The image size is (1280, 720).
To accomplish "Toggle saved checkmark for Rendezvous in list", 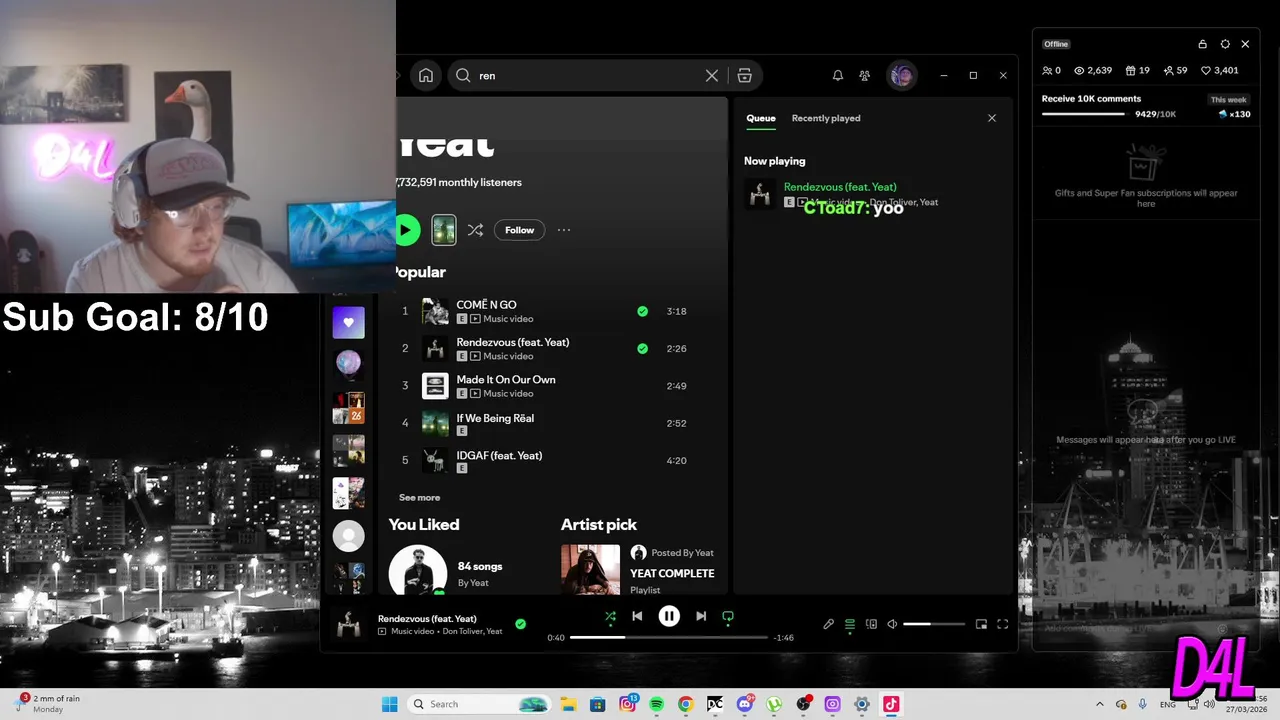I will (642, 349).
